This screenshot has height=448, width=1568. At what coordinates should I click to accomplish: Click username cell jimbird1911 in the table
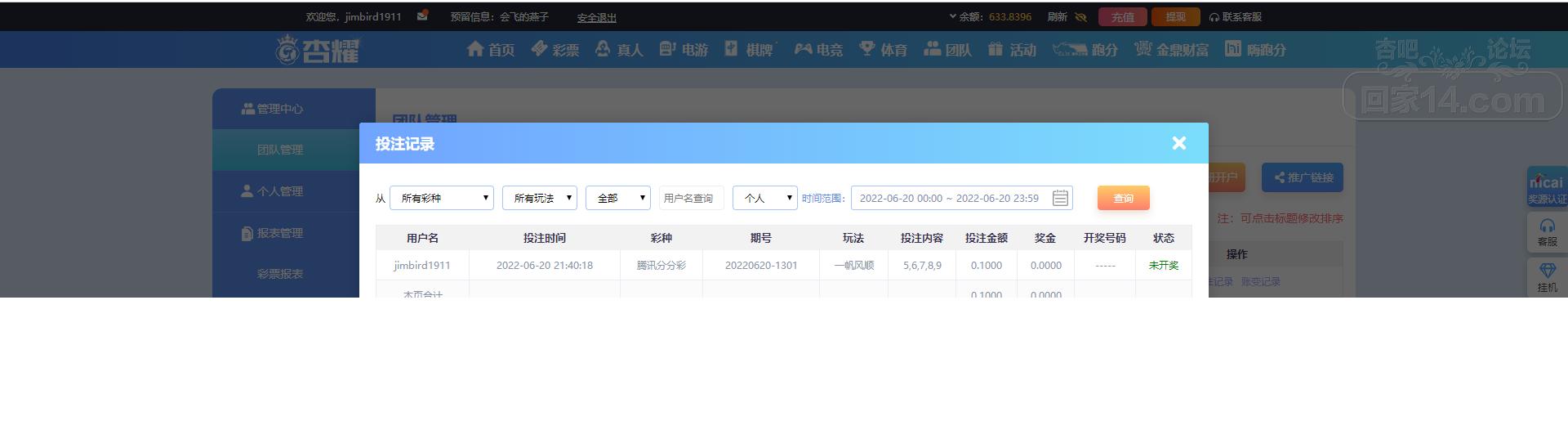[x=422, y=265]
